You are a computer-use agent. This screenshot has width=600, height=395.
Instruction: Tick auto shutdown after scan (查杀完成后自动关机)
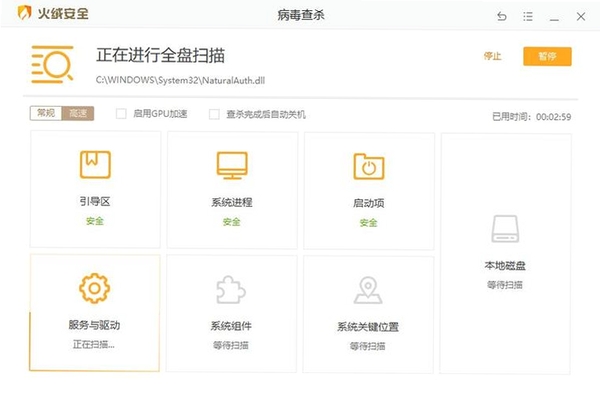coord(214,114)
